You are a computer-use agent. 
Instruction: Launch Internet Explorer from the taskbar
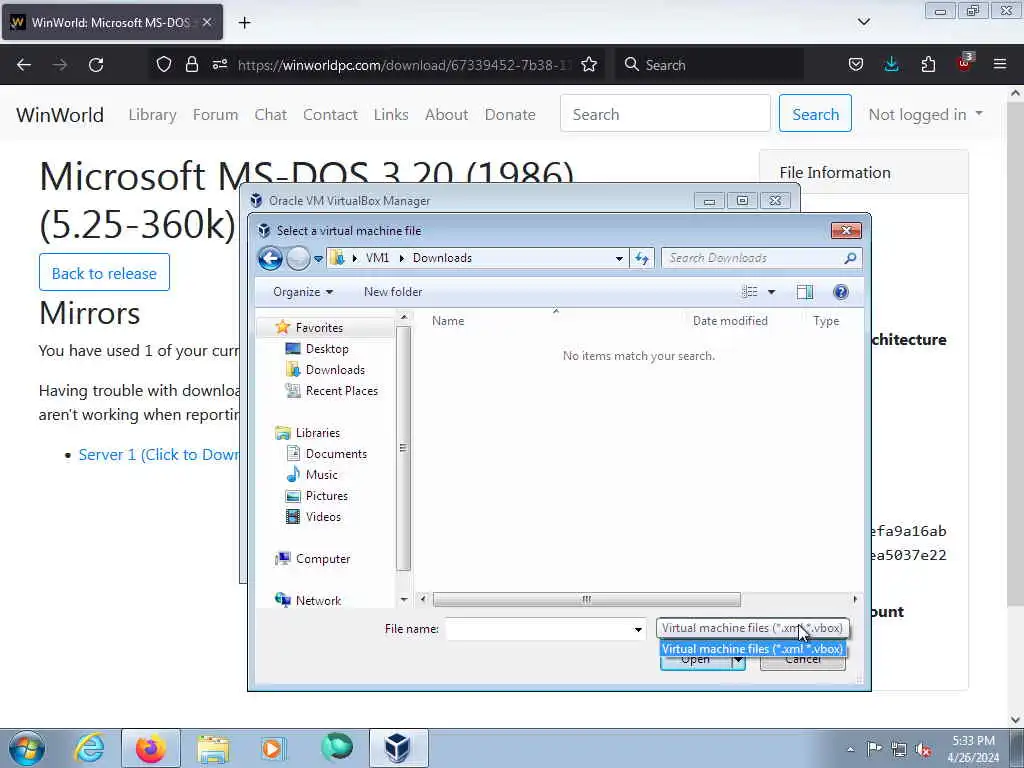point(90,748)
